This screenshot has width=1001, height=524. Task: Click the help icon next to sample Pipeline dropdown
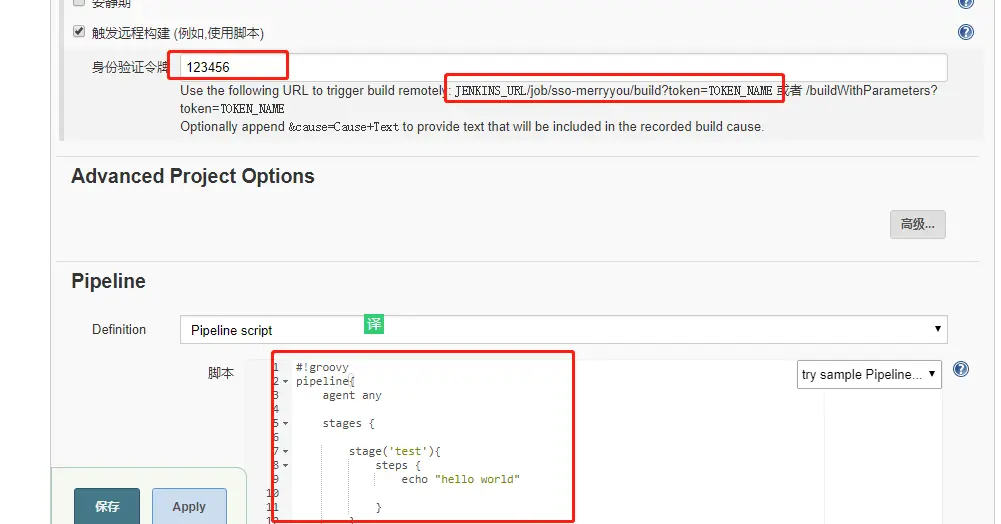click(x=961, y=370)
